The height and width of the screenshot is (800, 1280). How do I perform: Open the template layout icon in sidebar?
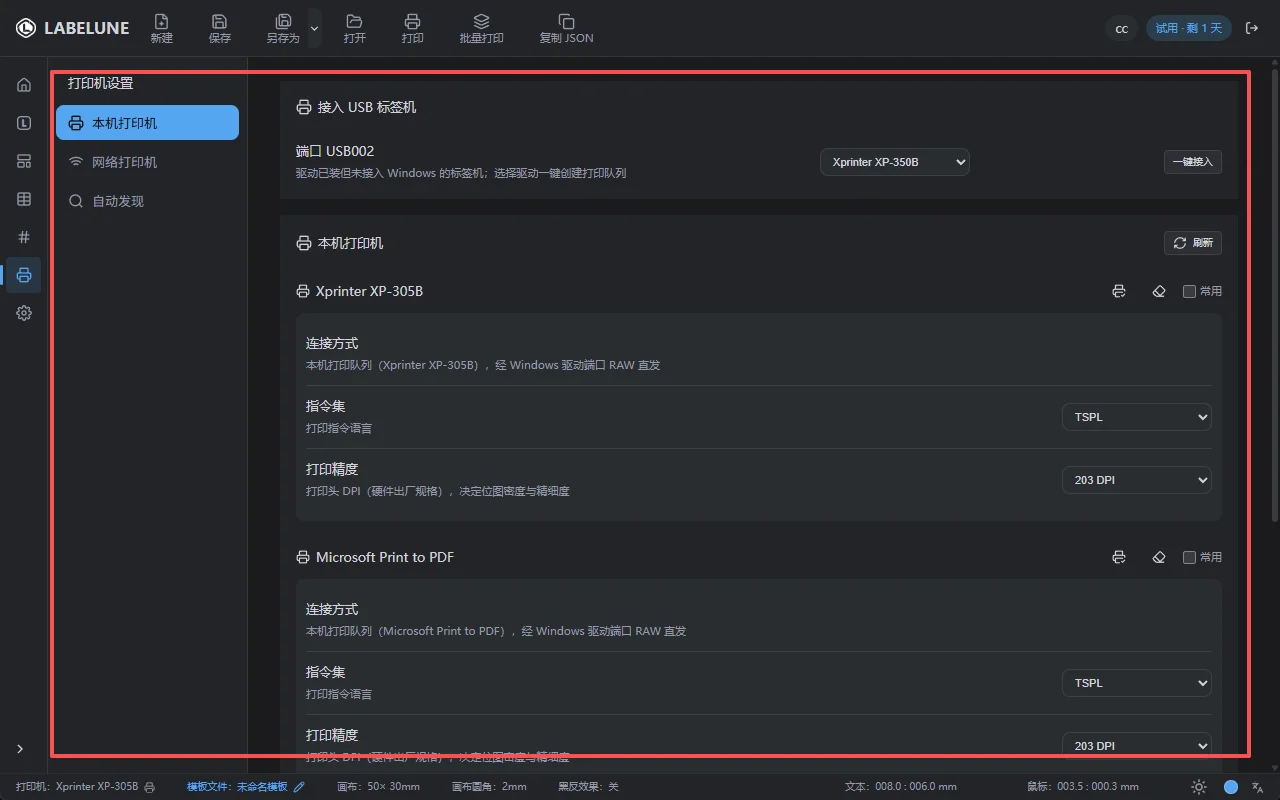pyautogui.click(x=24, y=161)
